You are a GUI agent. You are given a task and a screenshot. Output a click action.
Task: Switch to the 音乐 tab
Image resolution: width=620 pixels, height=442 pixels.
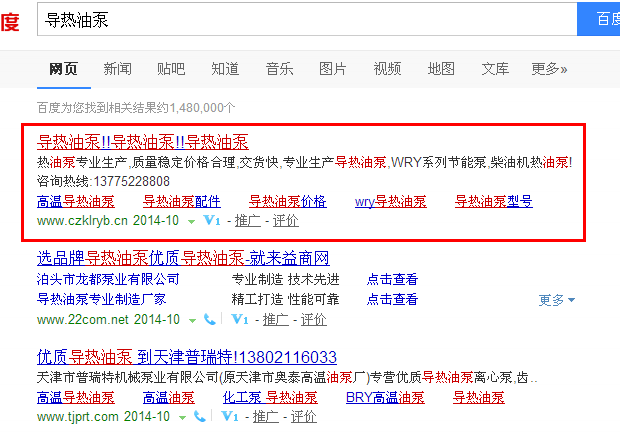[279, 69]
